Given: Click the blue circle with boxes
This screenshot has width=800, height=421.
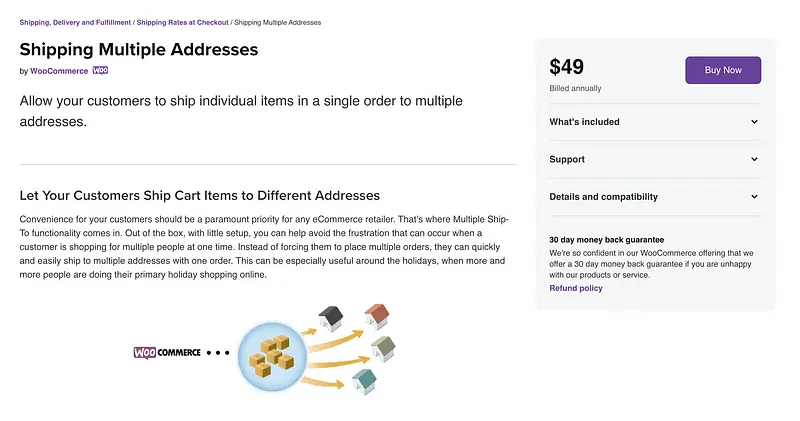Looking at the screenshot, I should pyautogui.click(x=271, y=354).
